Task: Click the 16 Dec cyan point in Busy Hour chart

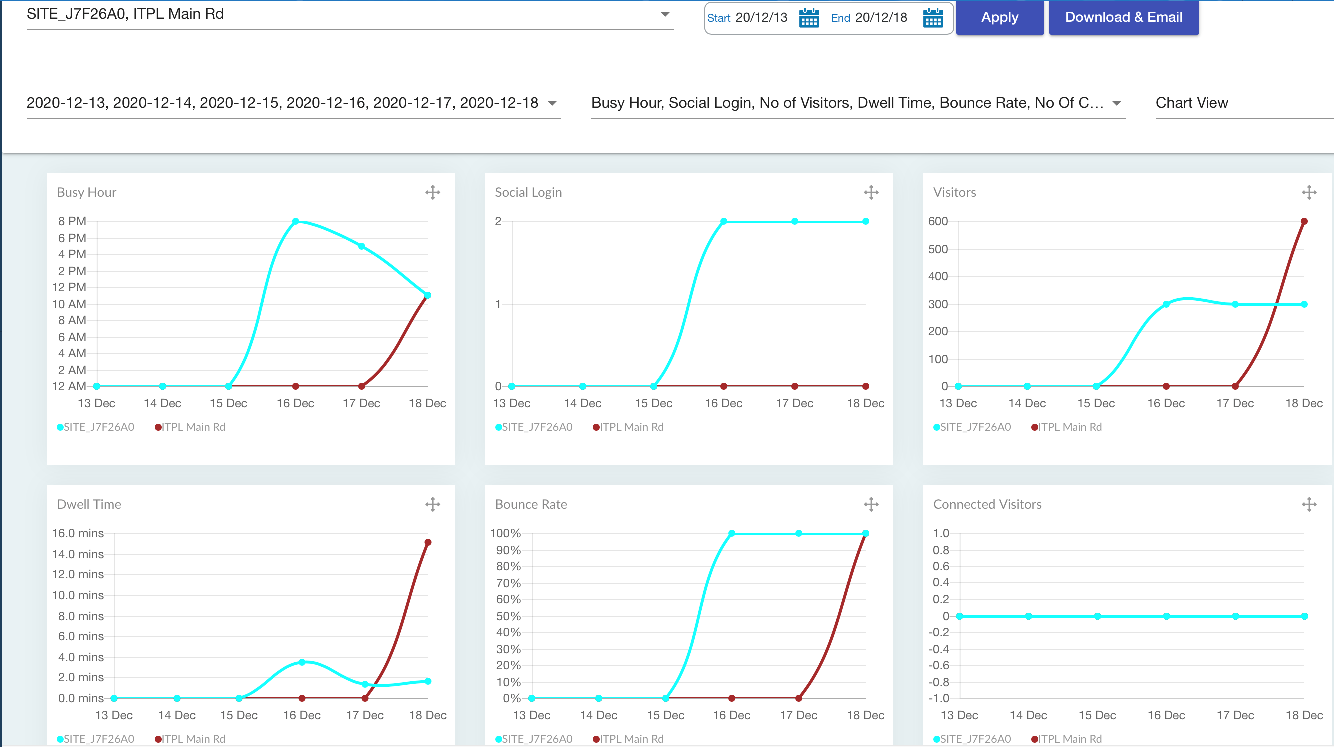Action: click(x=295, y=221)
